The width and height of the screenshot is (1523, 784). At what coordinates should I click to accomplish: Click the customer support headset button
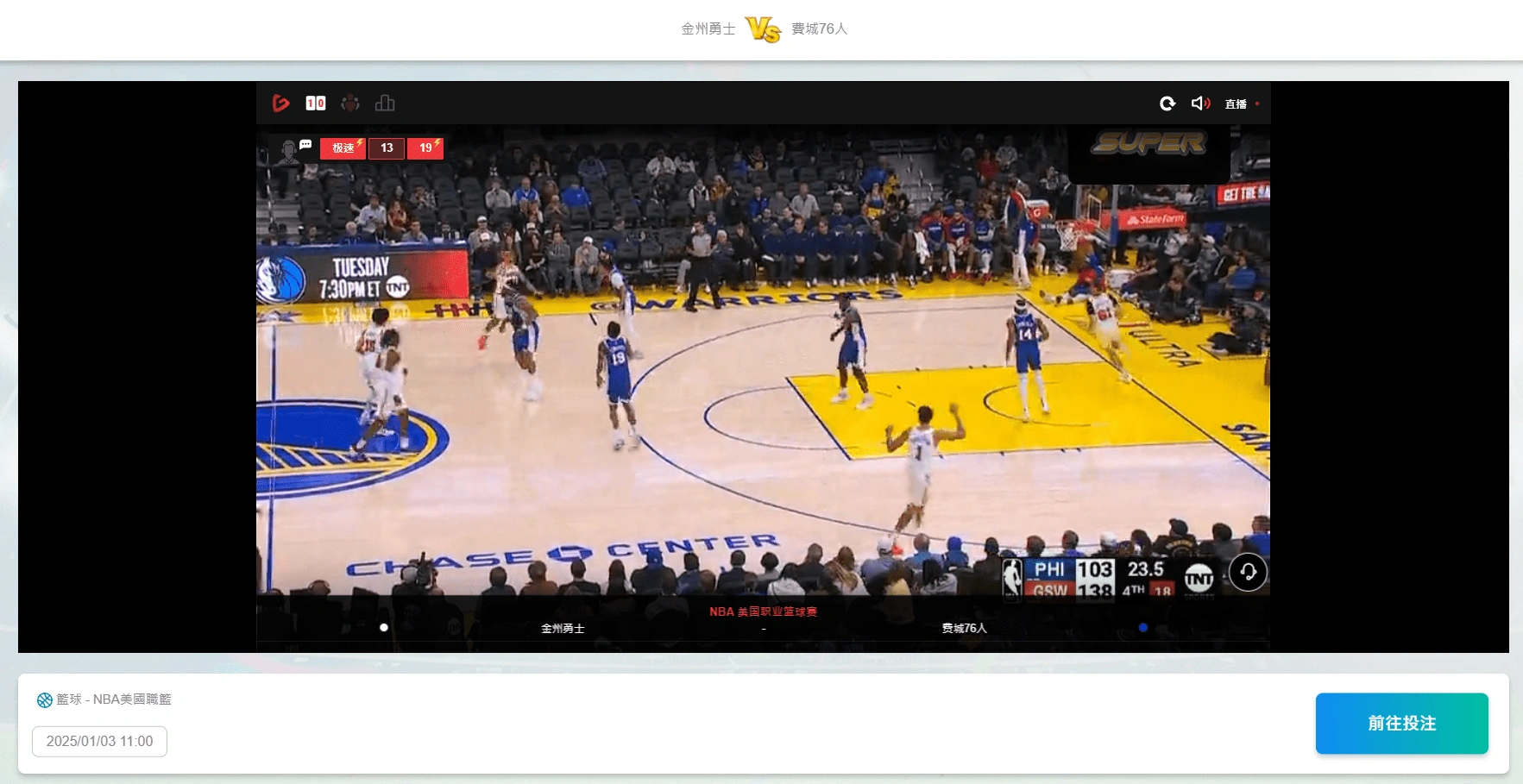(x=1248, y=572)
